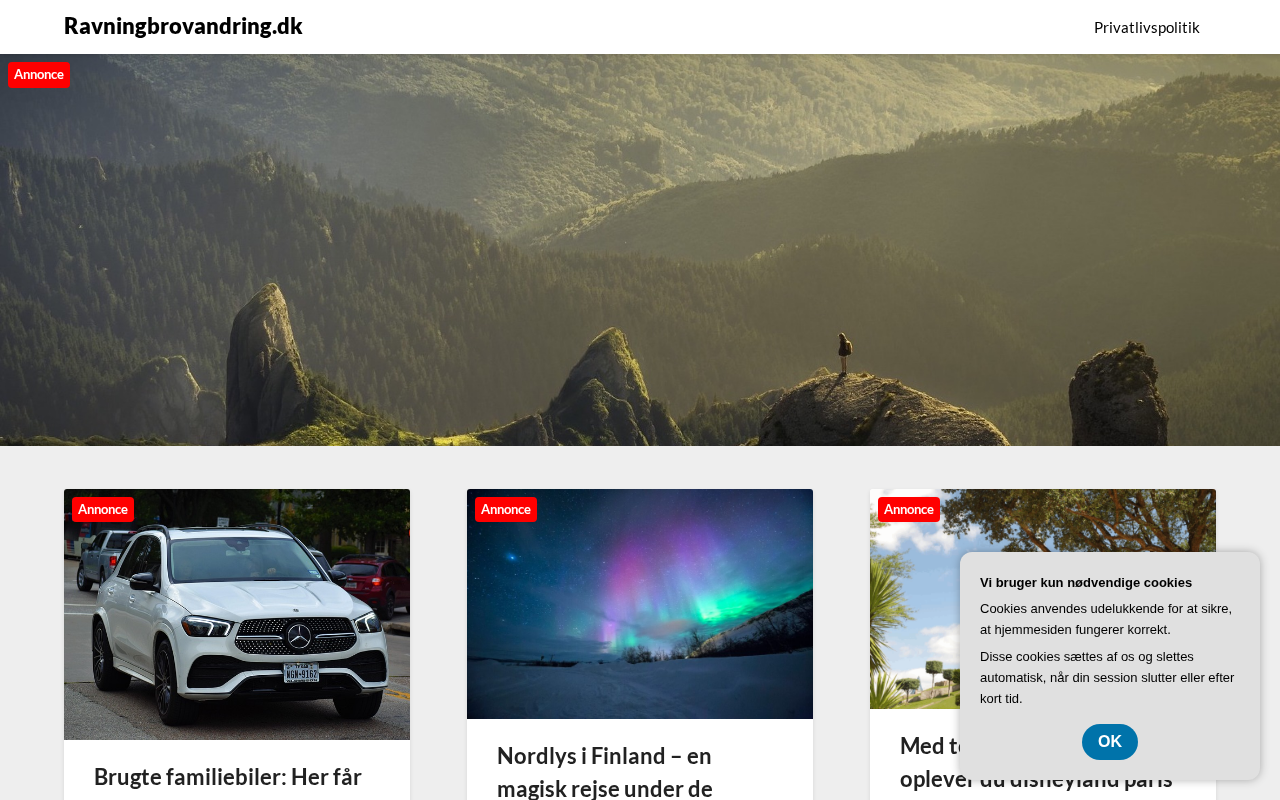Image resolution: width=1280 pixels, height=800 pixels.
Task: Click the 'Cookies anvendes udelukkende' paragraph
Action: point(1106,619)
